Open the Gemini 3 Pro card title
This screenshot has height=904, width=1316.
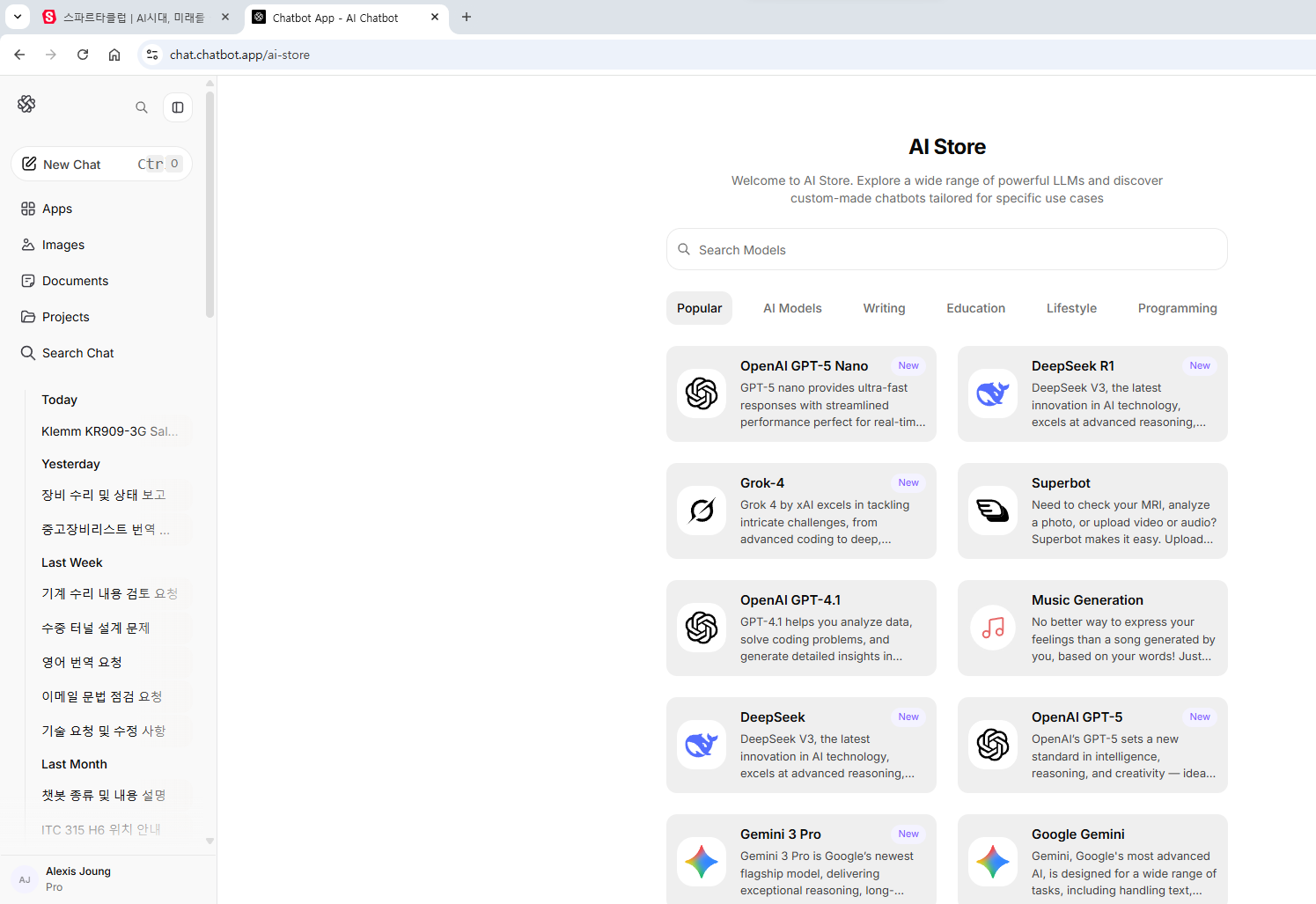[x=781, y=834]
